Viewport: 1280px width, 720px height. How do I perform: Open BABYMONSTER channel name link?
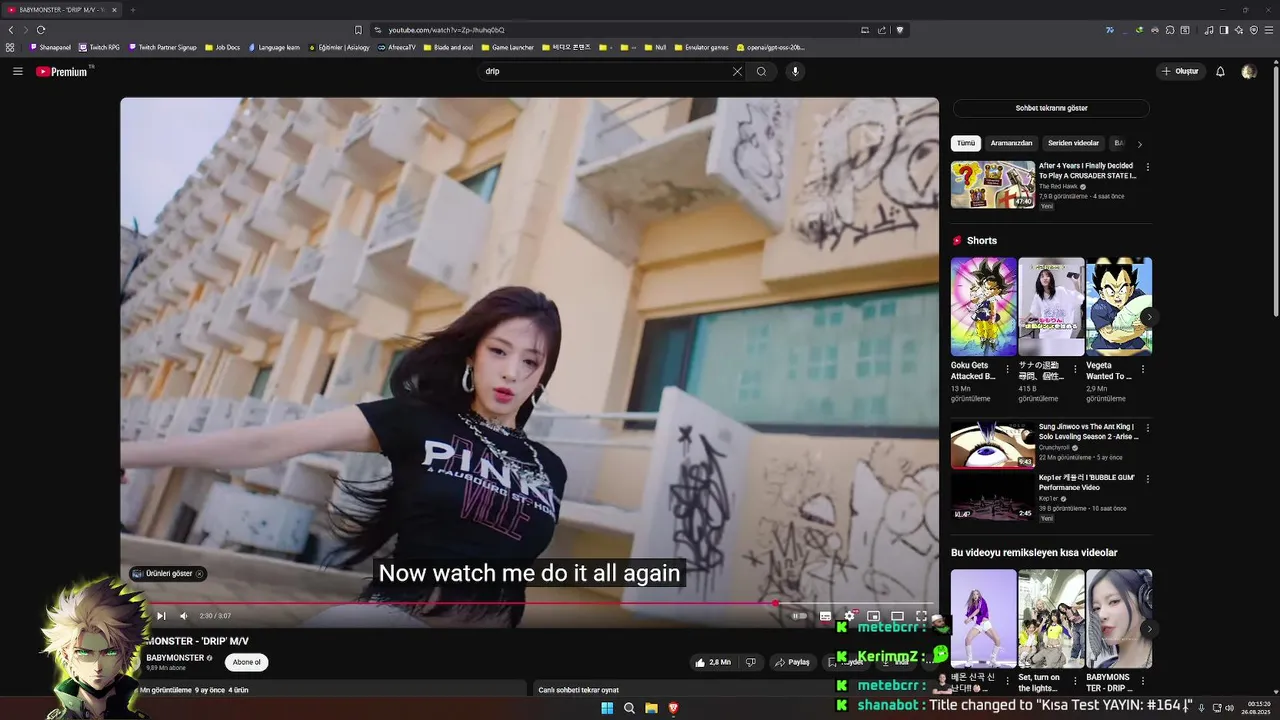pos(175,658)
